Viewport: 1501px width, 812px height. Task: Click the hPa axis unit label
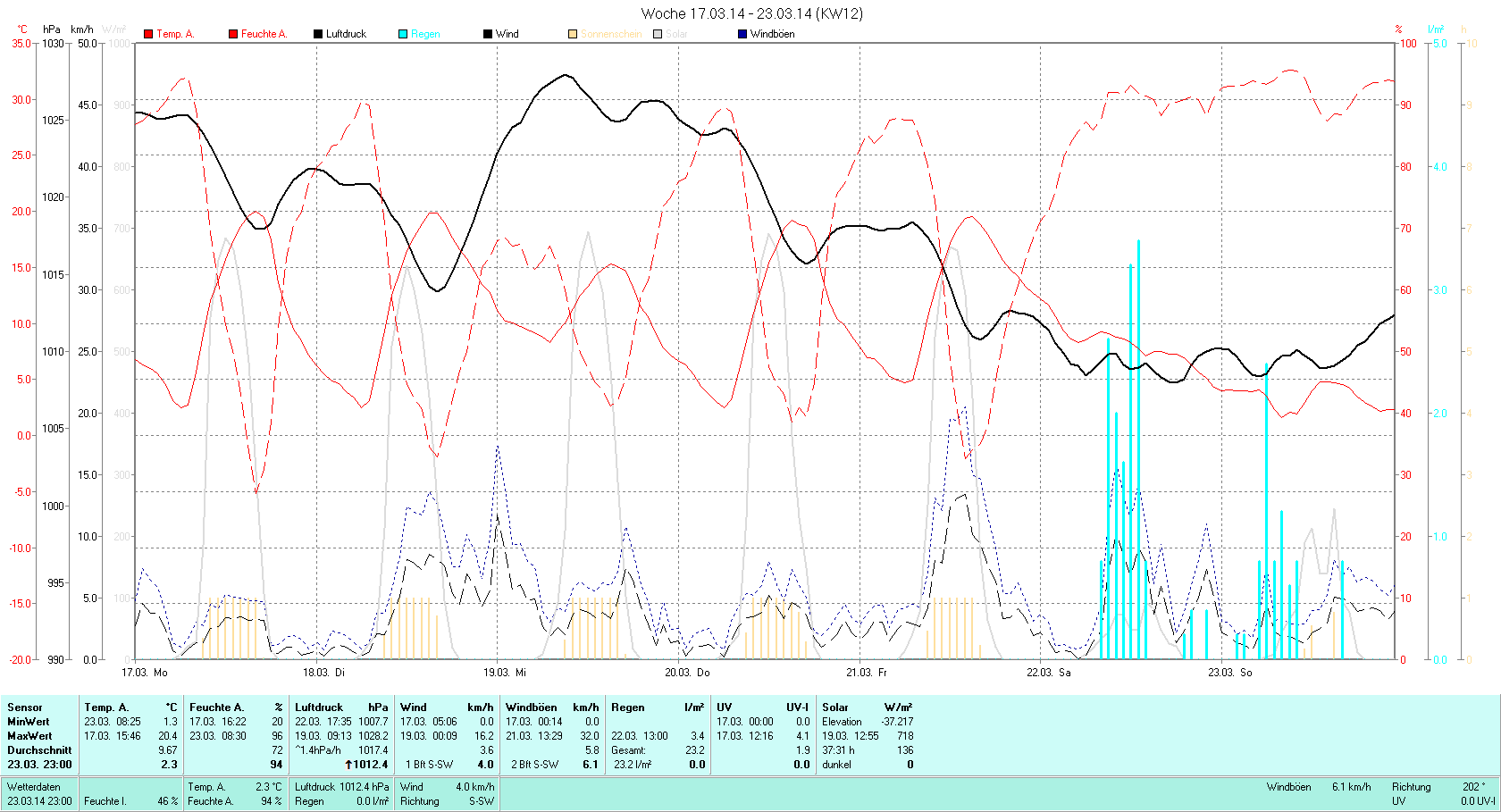tap(52, 29)
